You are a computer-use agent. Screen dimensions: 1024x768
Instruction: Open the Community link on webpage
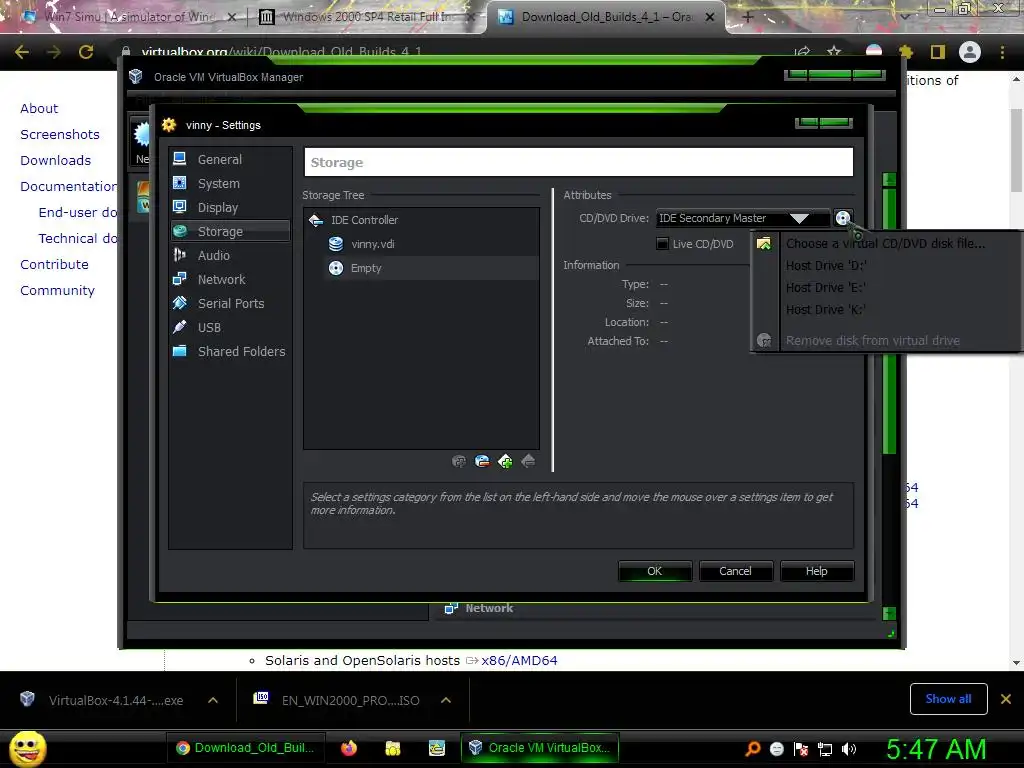pyautogui.click(x=57, y=291)
